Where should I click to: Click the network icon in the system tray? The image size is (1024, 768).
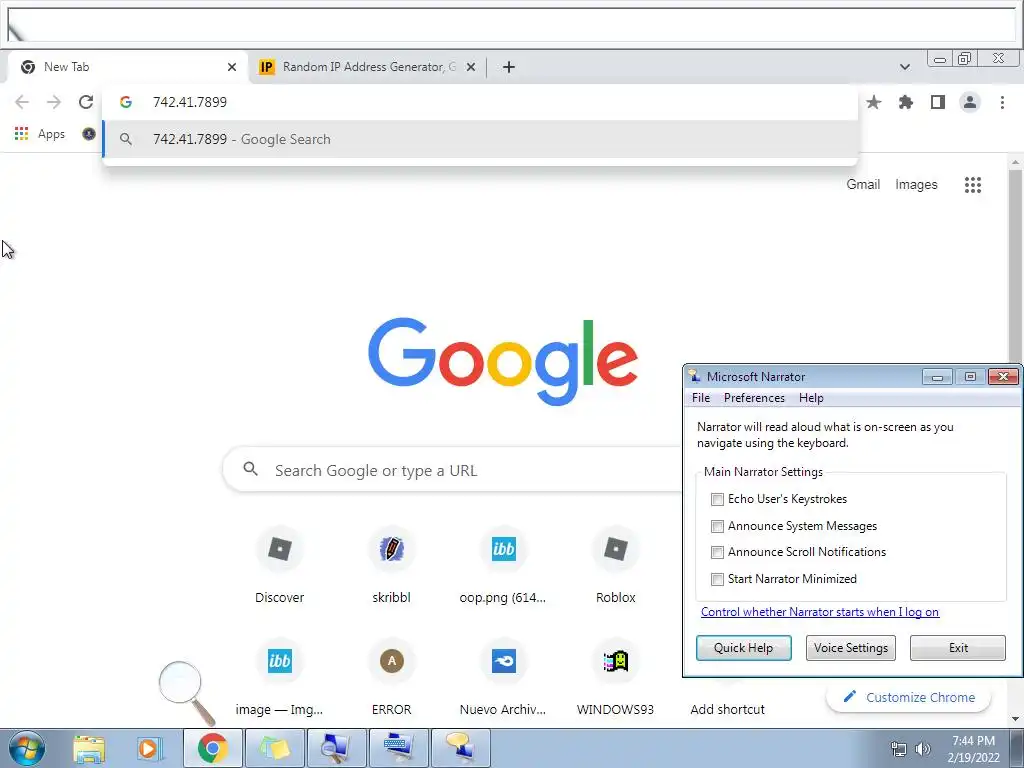899,749
